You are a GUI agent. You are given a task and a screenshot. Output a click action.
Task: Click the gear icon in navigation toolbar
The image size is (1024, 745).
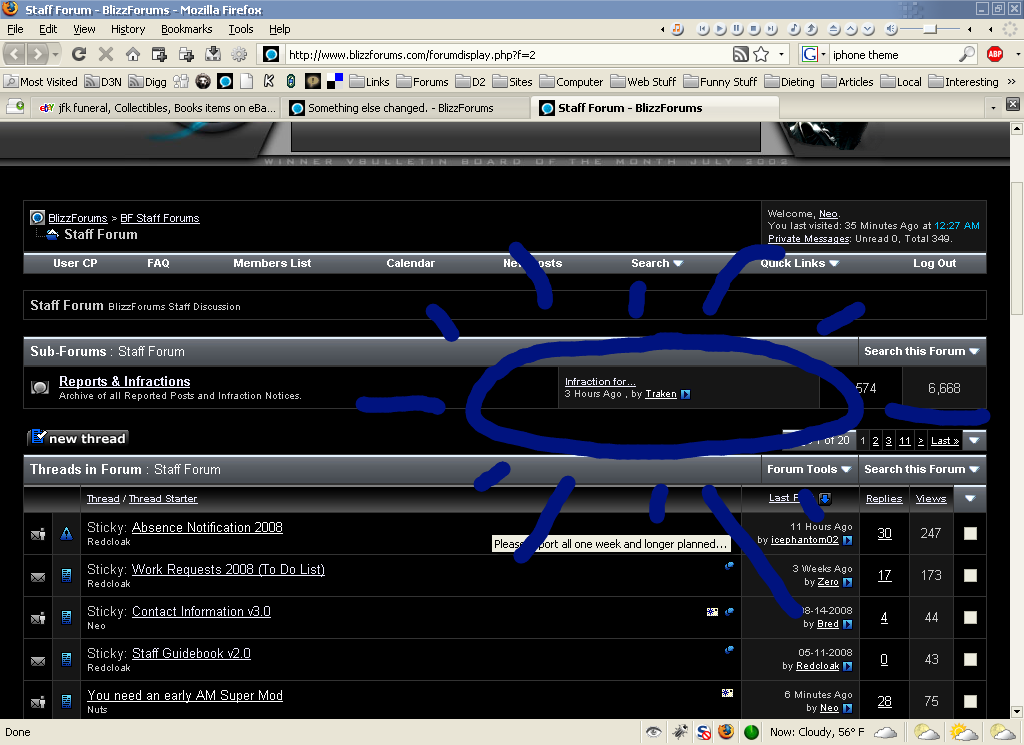[x=240, y=54]
